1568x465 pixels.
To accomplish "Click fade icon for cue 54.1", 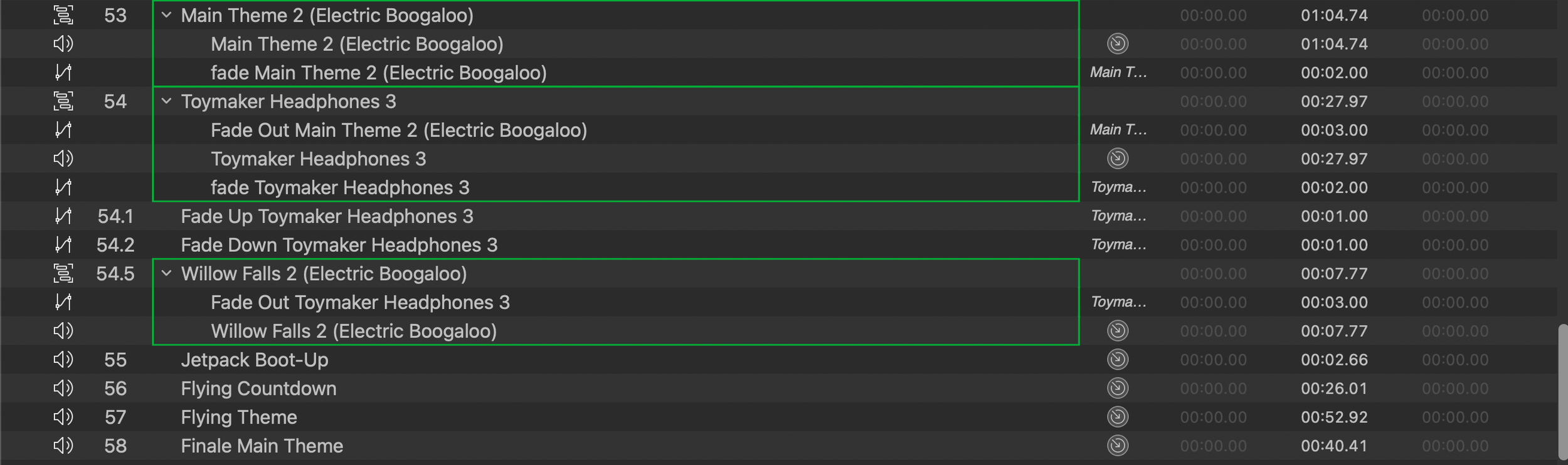I will pos(63,216).
